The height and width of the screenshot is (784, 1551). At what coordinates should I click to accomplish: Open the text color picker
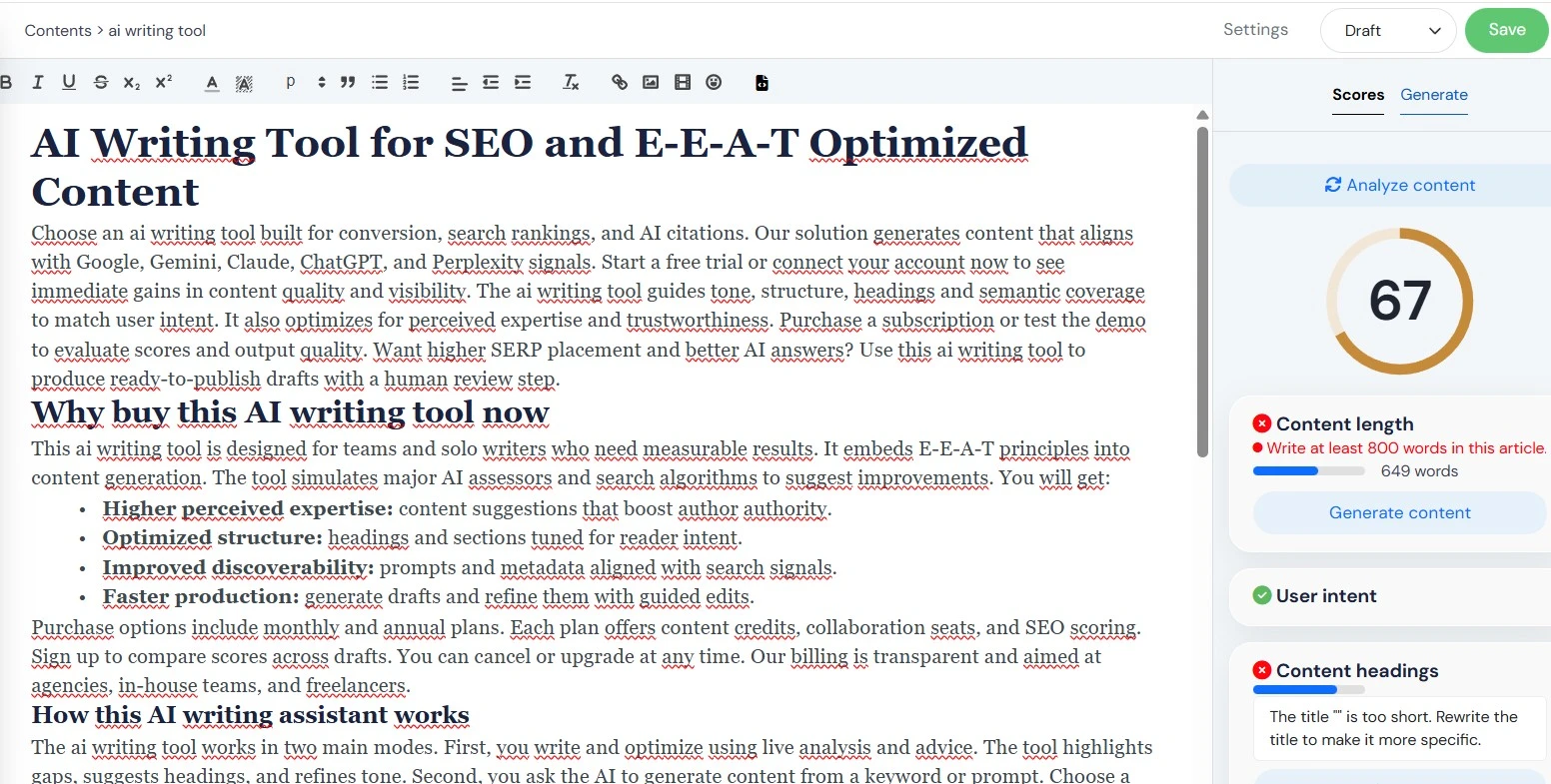pos(212,83)
